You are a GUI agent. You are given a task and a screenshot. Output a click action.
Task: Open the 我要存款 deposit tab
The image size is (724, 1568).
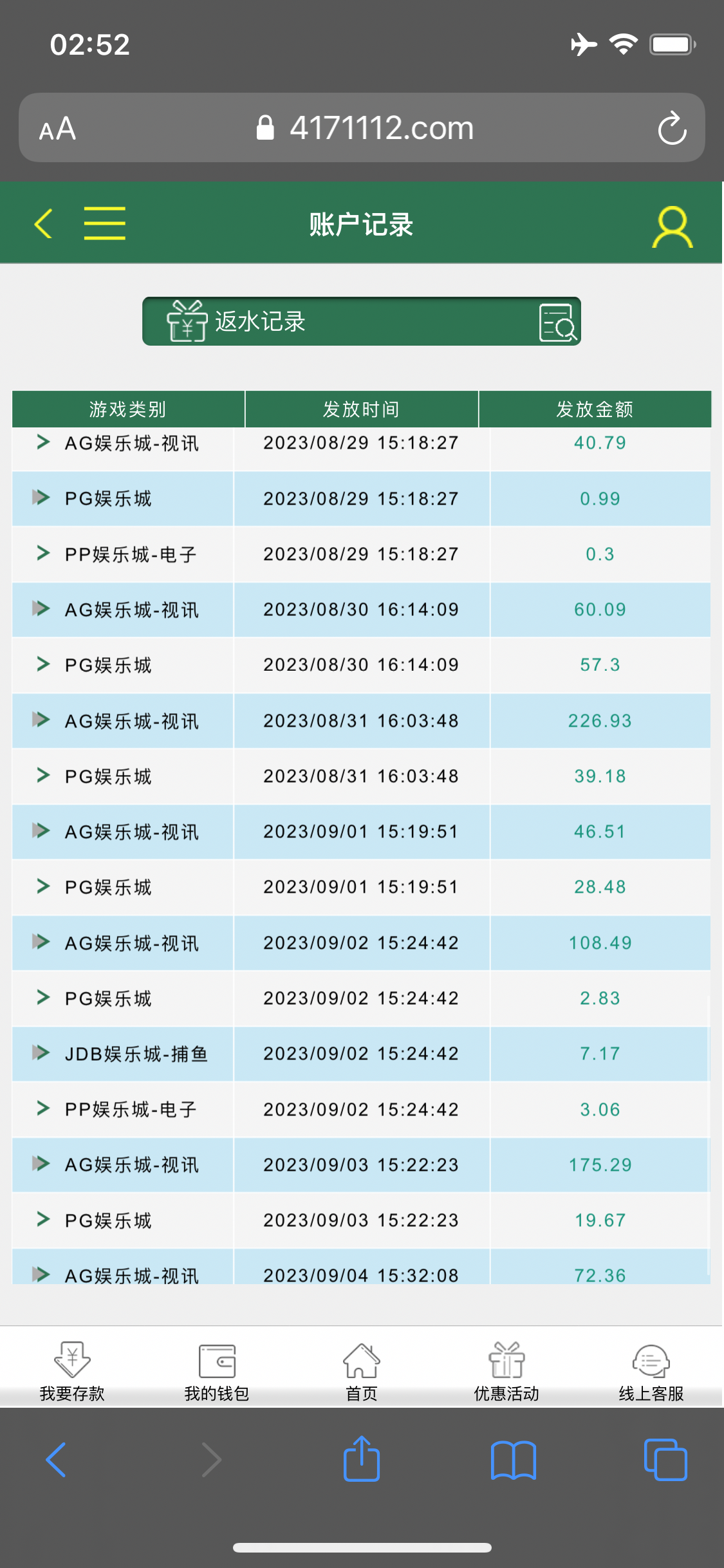tap(72, 1371)
